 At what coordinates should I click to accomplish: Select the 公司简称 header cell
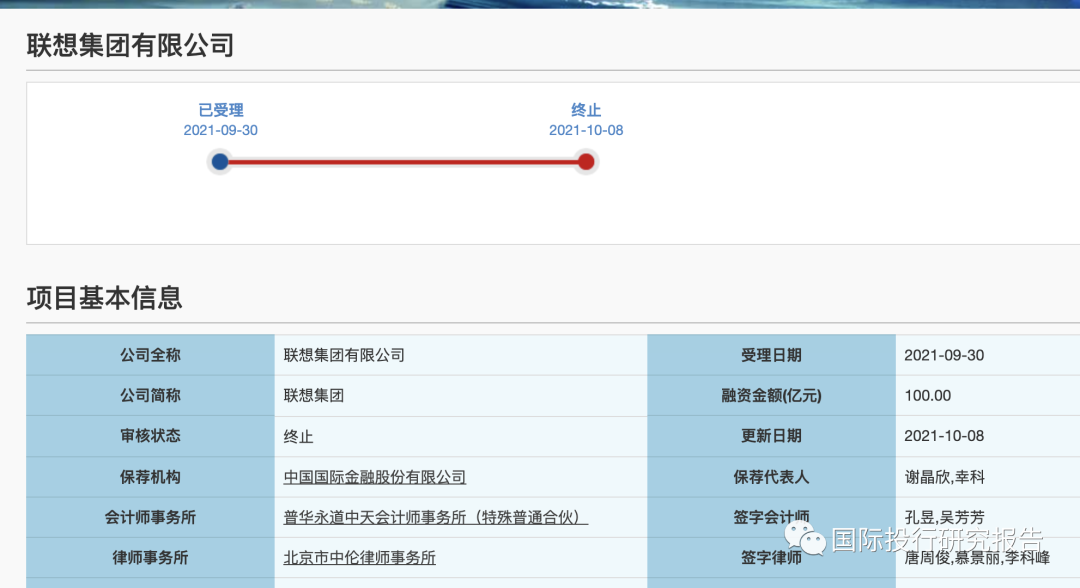pos(150,396)
